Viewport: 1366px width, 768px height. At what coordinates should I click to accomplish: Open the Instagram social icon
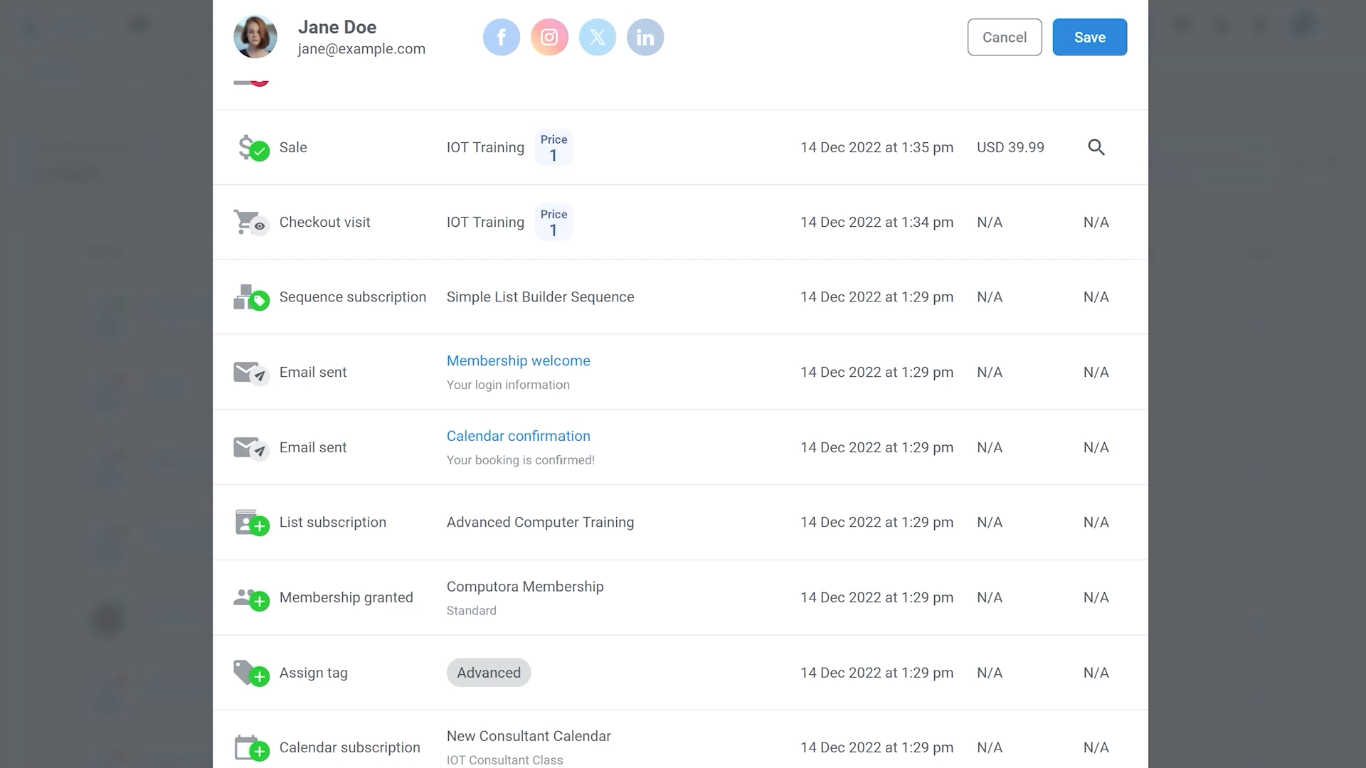(x=549, y=38)
